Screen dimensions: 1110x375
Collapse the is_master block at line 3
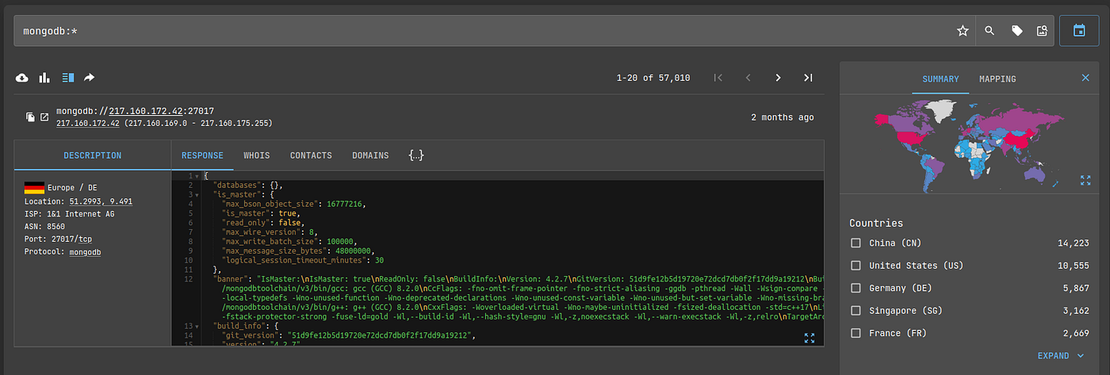198,195
